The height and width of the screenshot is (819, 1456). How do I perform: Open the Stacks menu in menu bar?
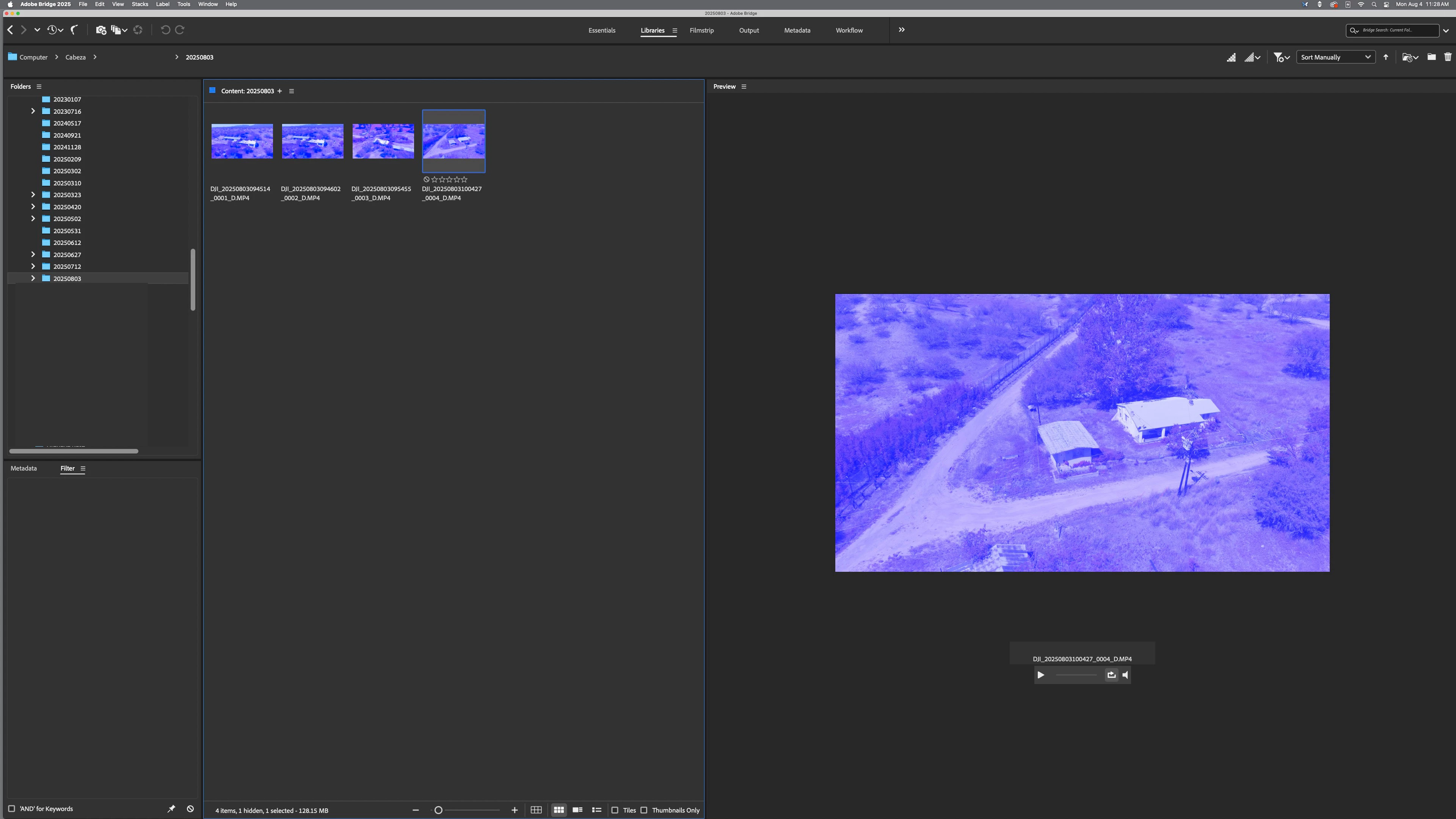click(x=140, y=4)
